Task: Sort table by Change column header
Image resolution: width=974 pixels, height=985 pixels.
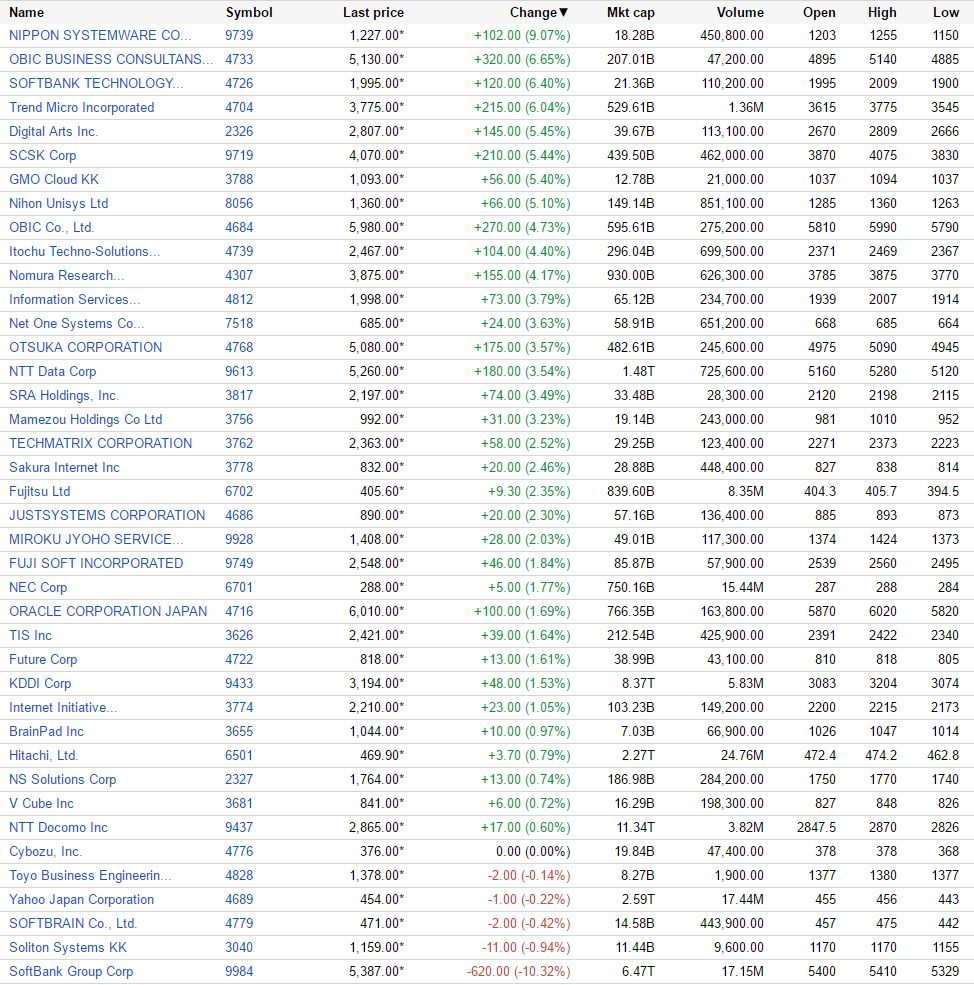Action: point(539,12)
